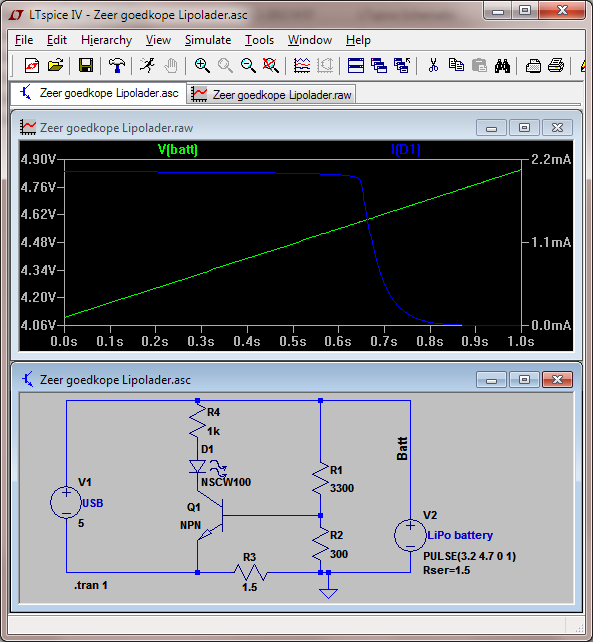The height and width of the screenshot is (642, 593).
Task: Select the grayed pan magnifier icon
Action: tap(225, 66)
